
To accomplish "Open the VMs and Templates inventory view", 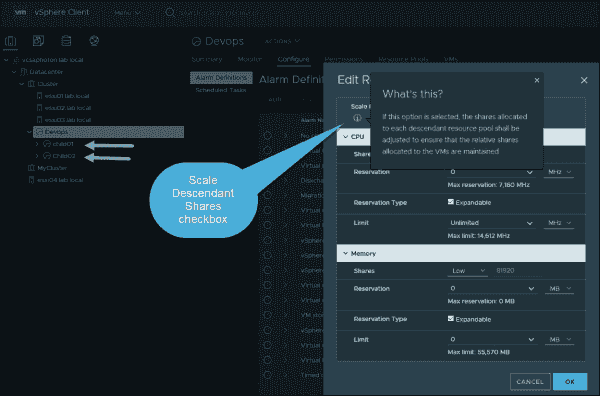I will 38,41.
